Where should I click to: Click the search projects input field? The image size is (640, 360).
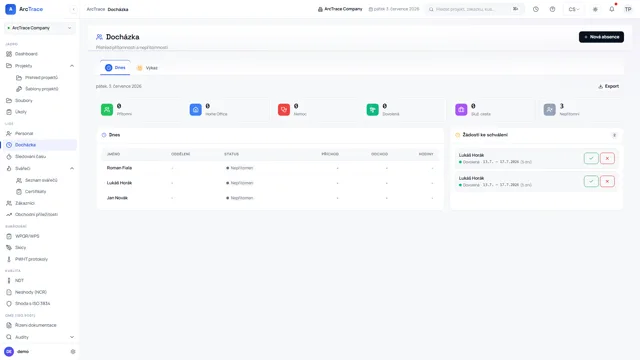474,9
